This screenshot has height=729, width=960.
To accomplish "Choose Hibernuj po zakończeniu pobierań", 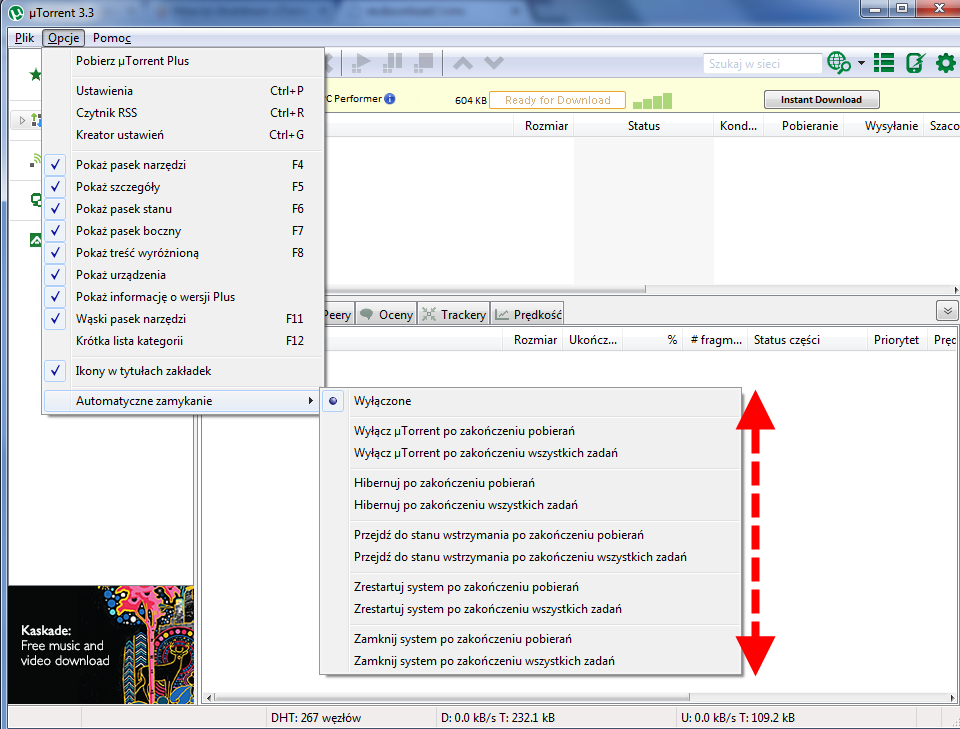I will click(531, 483).
